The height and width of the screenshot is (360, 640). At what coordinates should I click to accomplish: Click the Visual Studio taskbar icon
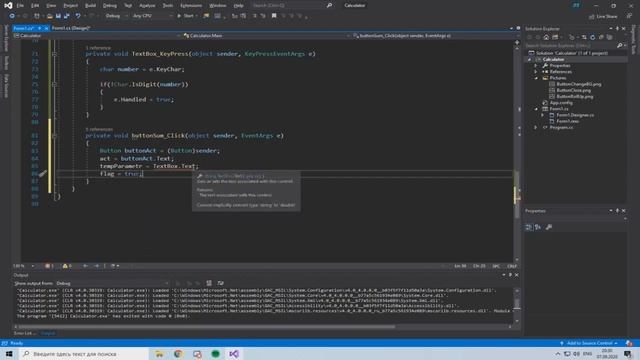(234, 354)
